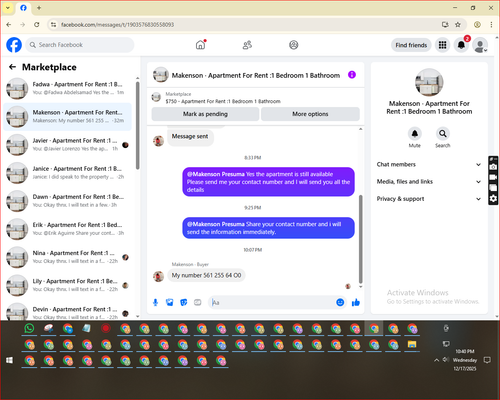Choose a sticker
Viewport: 500px width, 400px height.
184,302
